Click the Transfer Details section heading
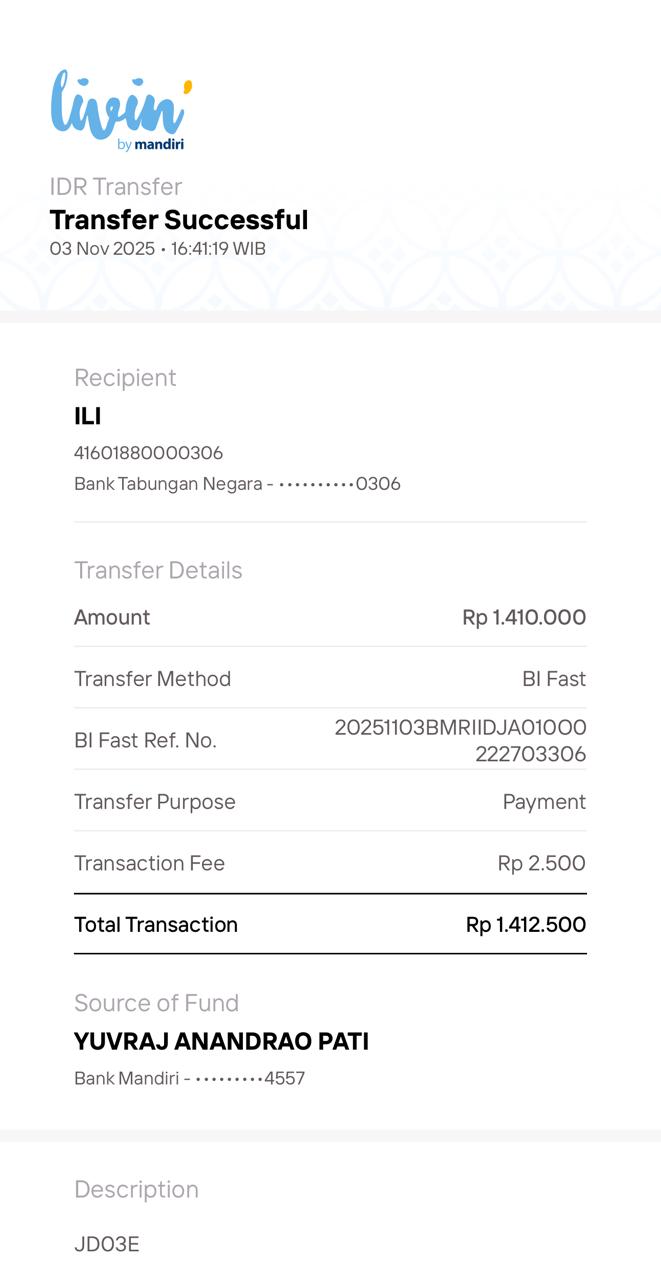Viewport: 661px width, 1280px height. point(158,570)
